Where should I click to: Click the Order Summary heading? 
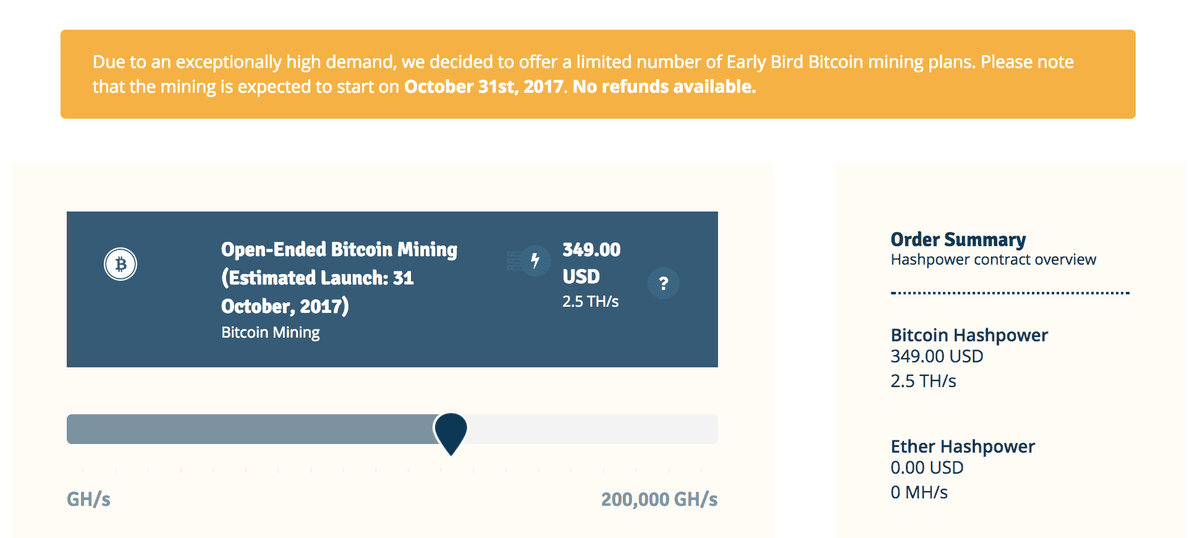958,239
